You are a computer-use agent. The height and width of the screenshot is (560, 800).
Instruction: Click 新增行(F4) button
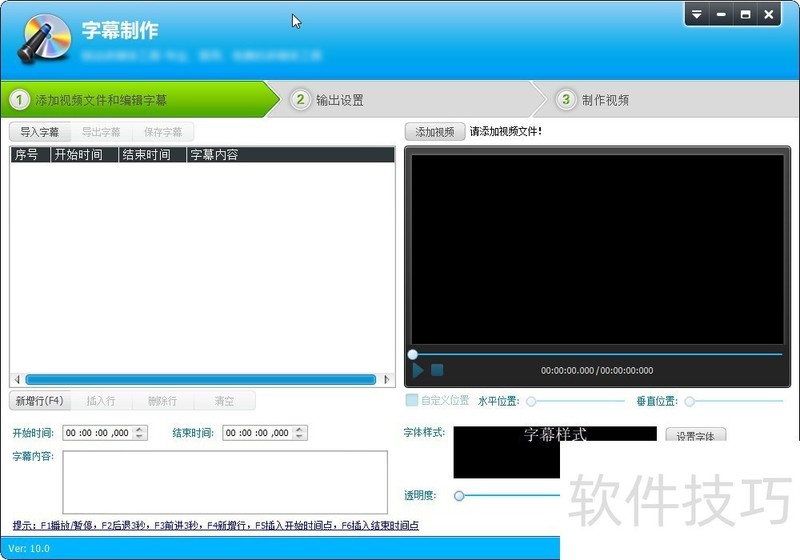pyautogui.click(x=40, y=401)
